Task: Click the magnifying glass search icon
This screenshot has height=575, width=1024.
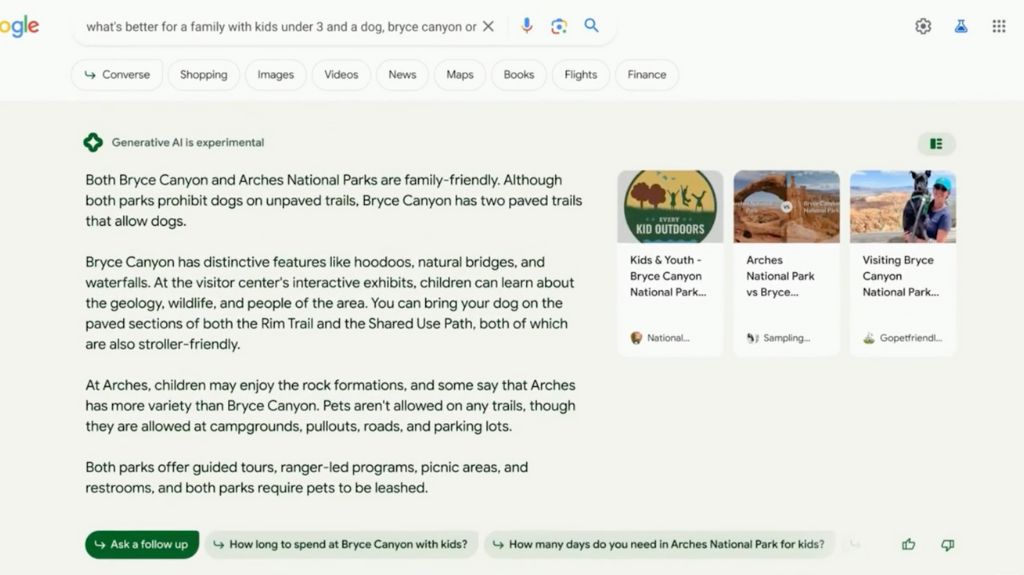Action: tap(591, 25)
